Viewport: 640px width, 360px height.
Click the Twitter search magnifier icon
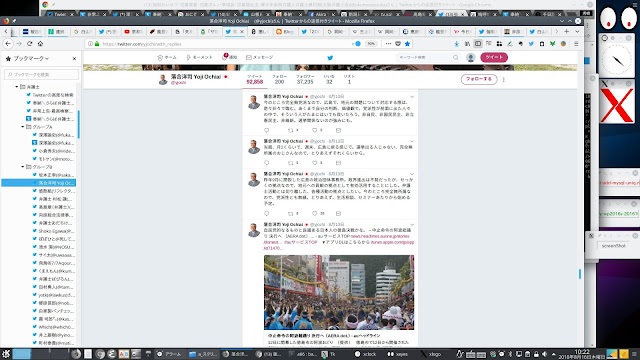tap(456, 58)
